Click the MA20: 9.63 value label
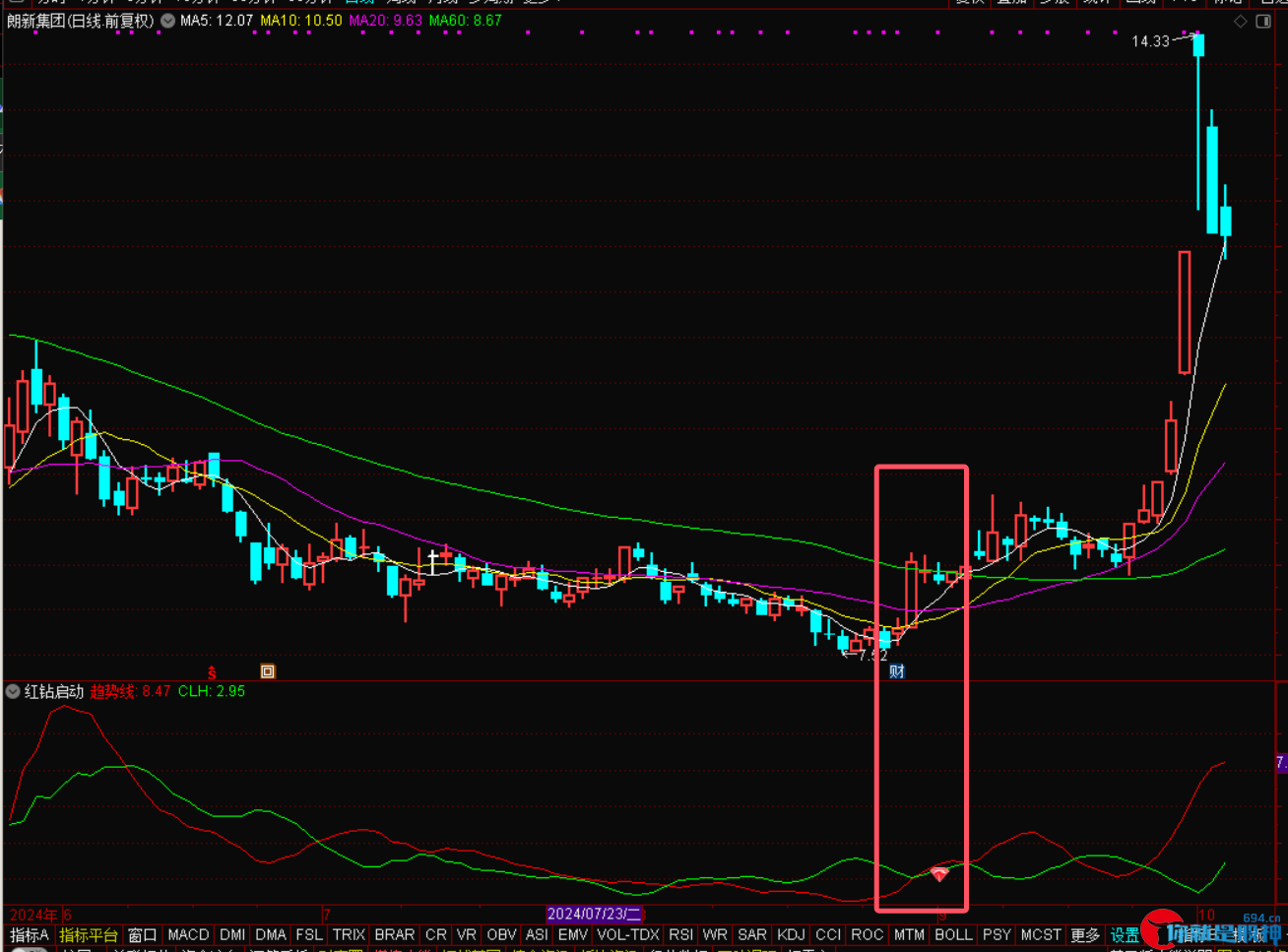This screenshot has height=952, width=1288. (386, 21)
